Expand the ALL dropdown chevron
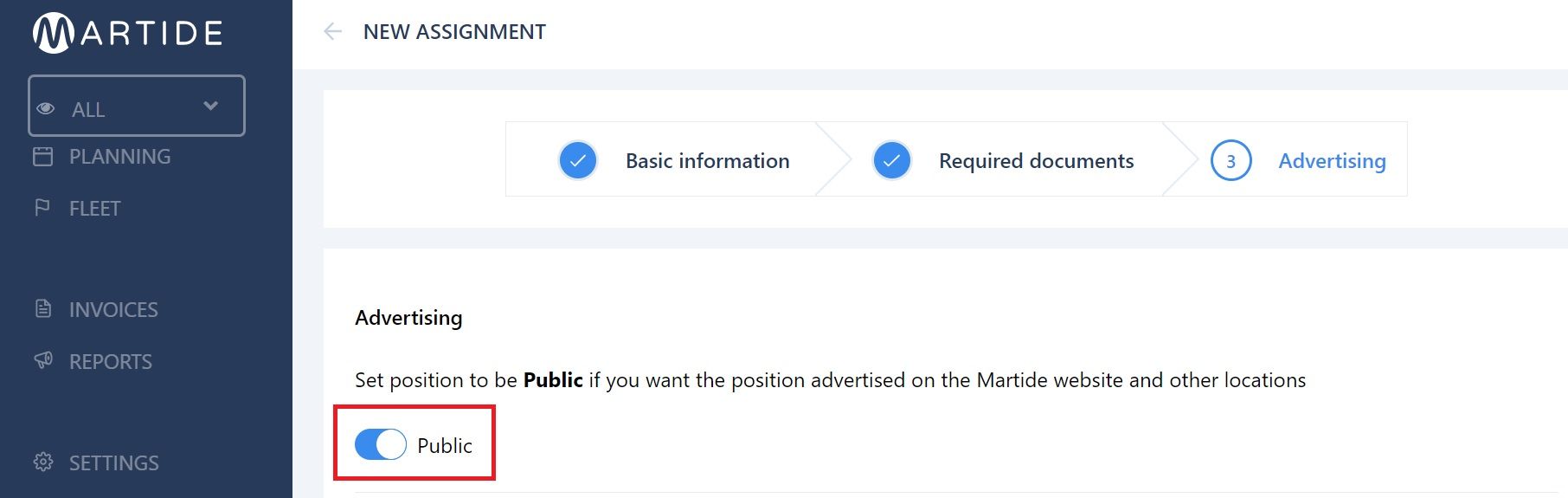 210,106
